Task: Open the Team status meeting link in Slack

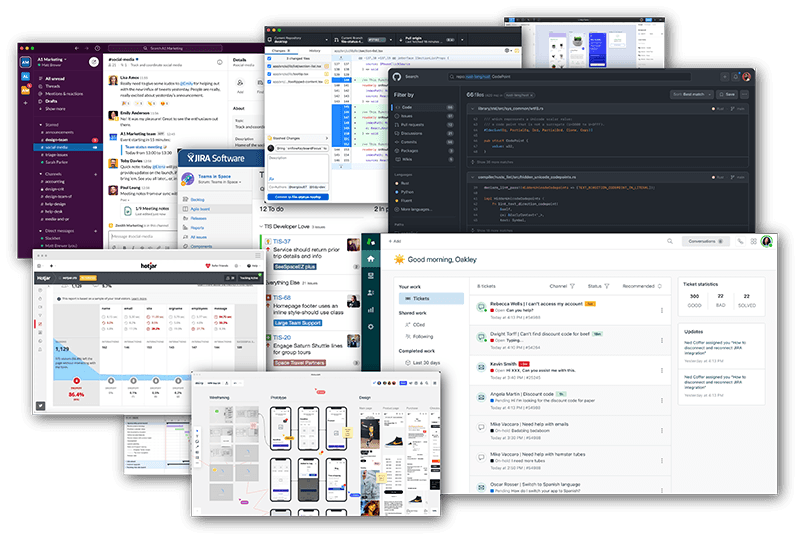Action: [143, 147]
